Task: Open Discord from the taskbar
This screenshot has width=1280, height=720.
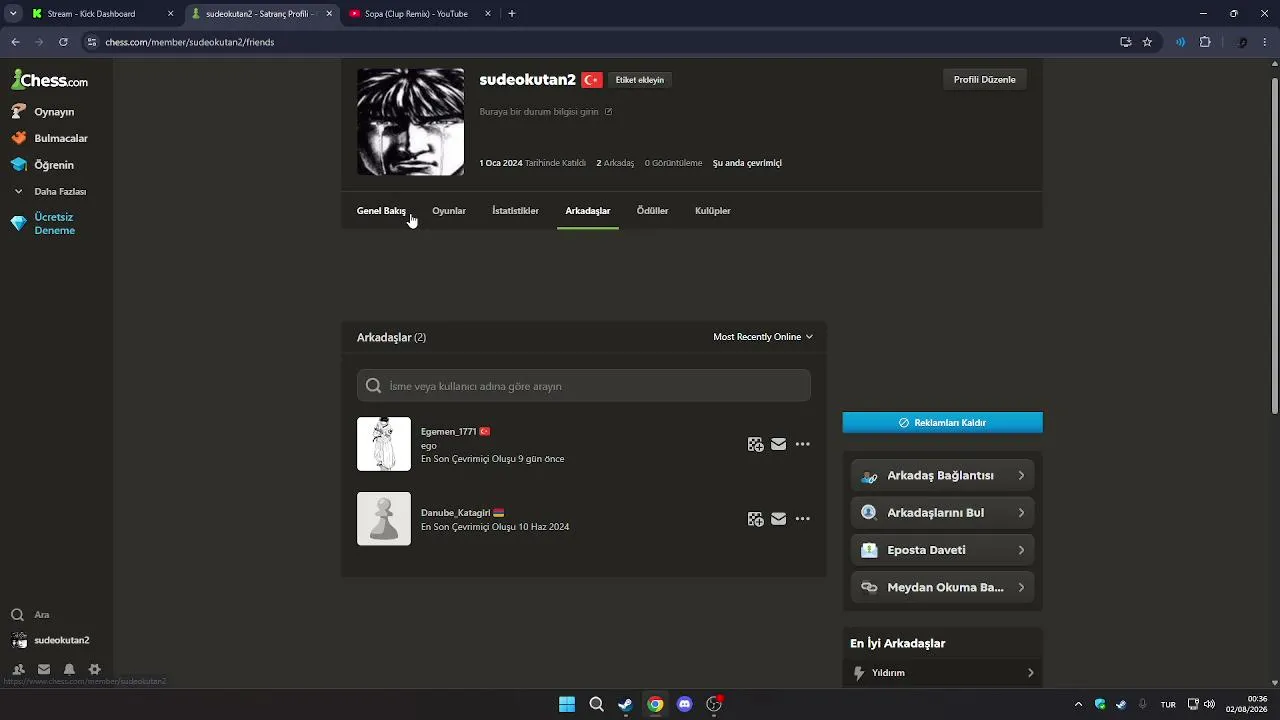Action: point(684,704)
